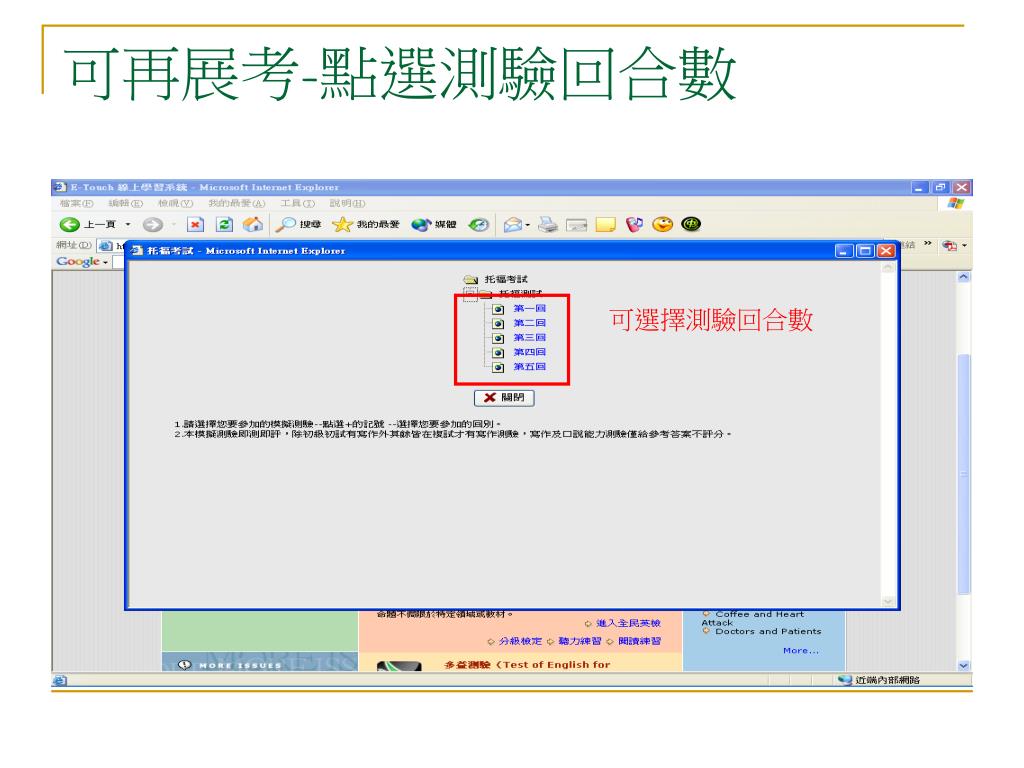Click the Home icon in IE toolbar

[252, 225]
